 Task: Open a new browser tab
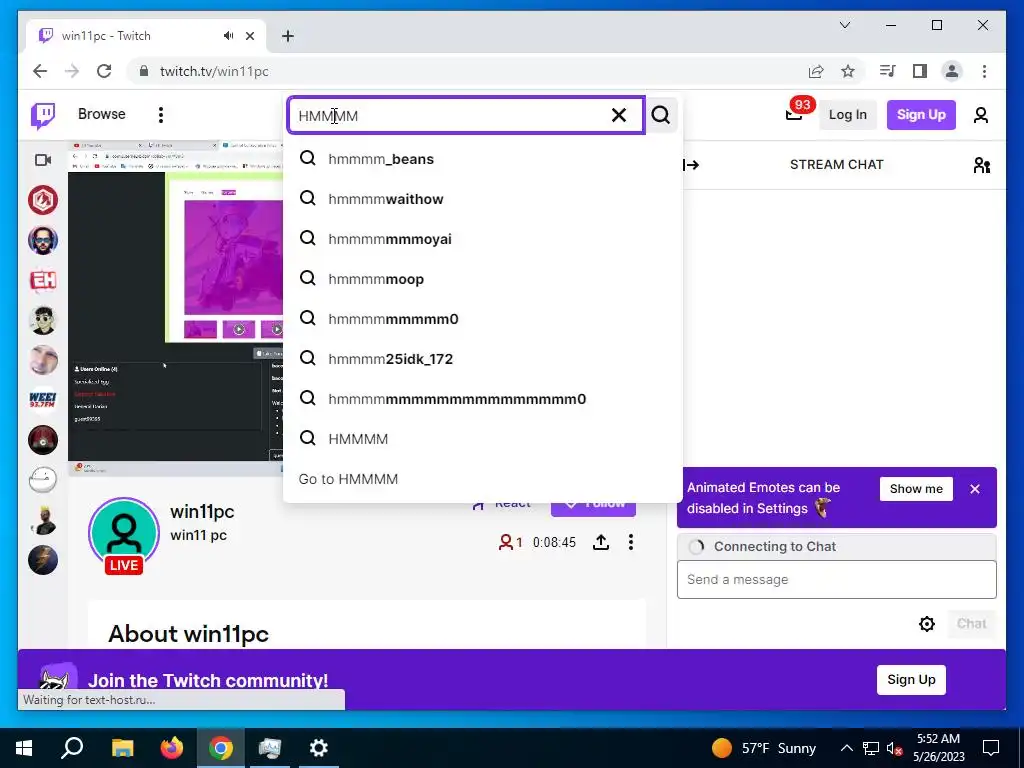coord(288,36)
